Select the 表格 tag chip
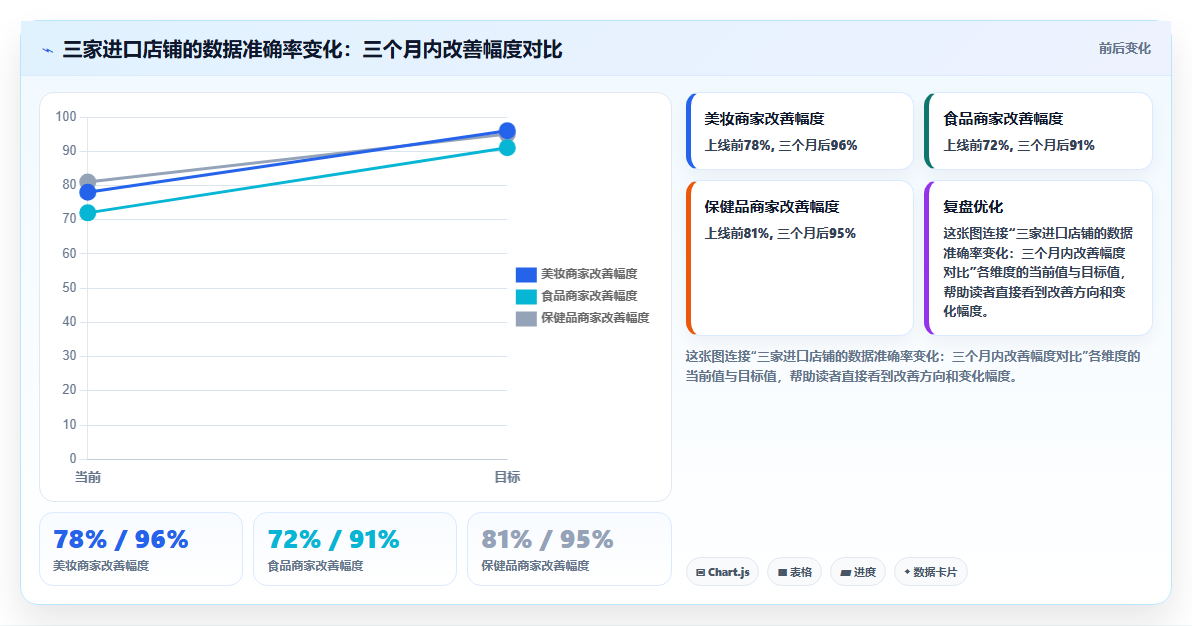Image resolution: width=1192 pixels, height=626 pixels. click(x=794, y=572)
